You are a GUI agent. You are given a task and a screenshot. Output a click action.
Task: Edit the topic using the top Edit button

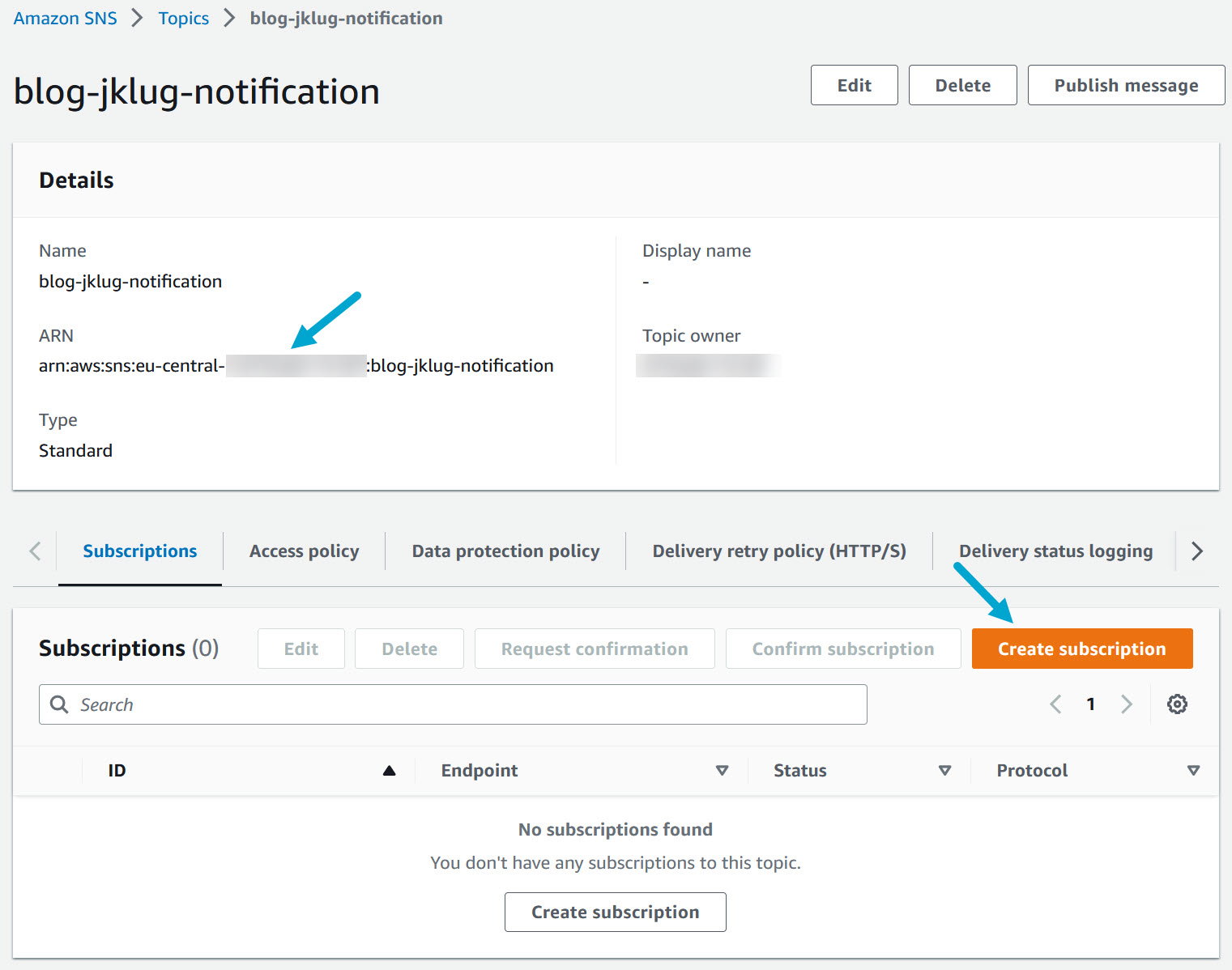(x=854, y=86)
